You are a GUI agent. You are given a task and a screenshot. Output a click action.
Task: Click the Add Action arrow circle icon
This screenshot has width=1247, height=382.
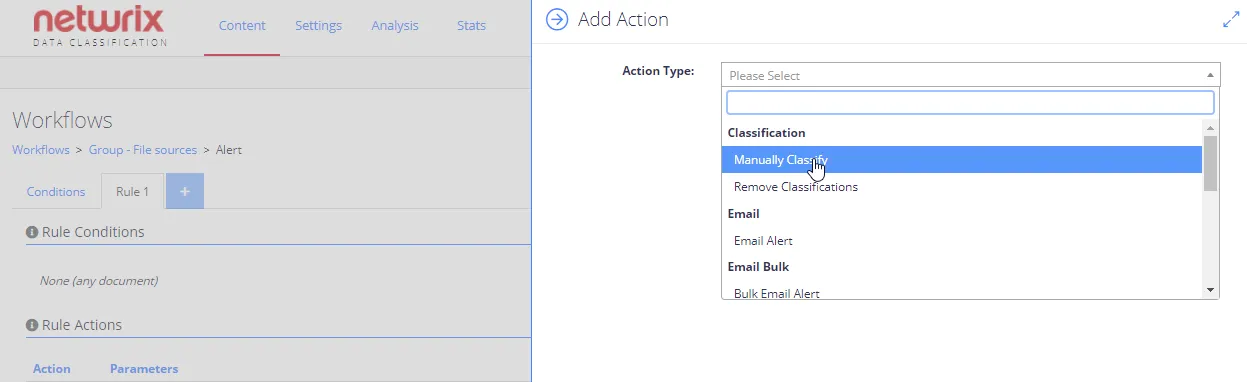point(557,19)
